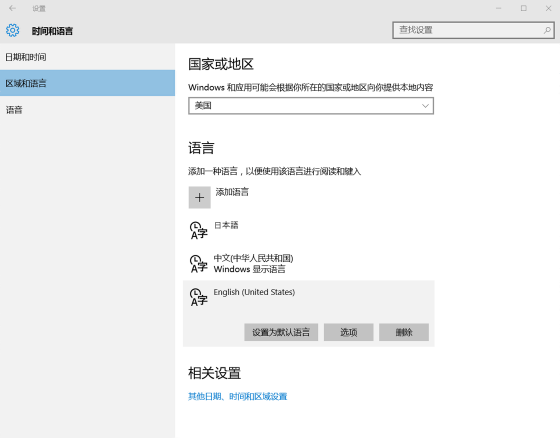Select 区域和语言 in the sidebar

point(88,83)
